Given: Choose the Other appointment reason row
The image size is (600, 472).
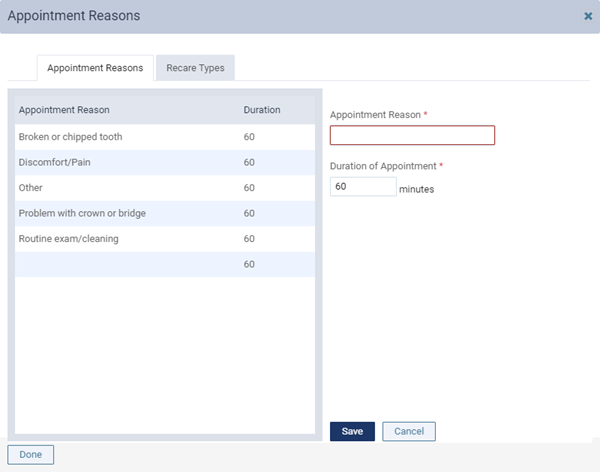Looking at the screenshot, I should click(165, 188).
